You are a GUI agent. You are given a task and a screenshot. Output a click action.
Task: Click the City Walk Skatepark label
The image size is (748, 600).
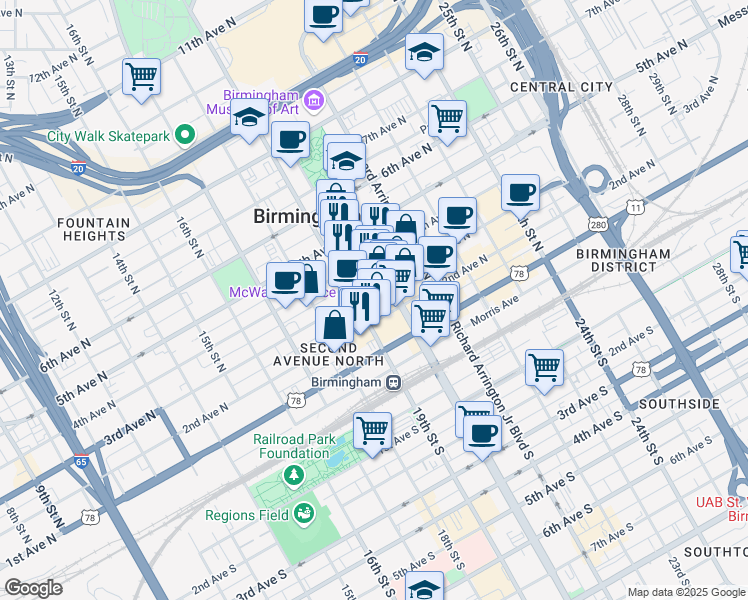point(108,136)
